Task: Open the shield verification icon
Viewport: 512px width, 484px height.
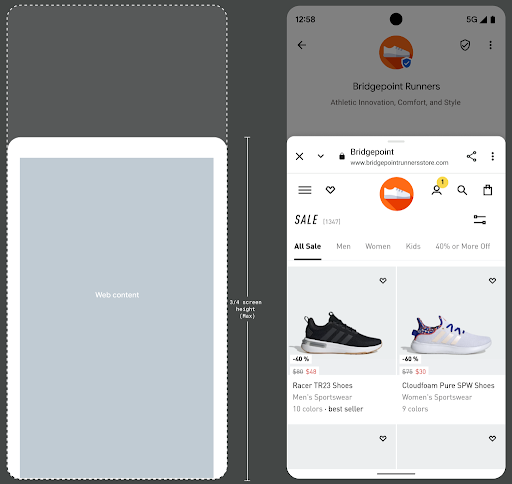Action: click(465, 45)
